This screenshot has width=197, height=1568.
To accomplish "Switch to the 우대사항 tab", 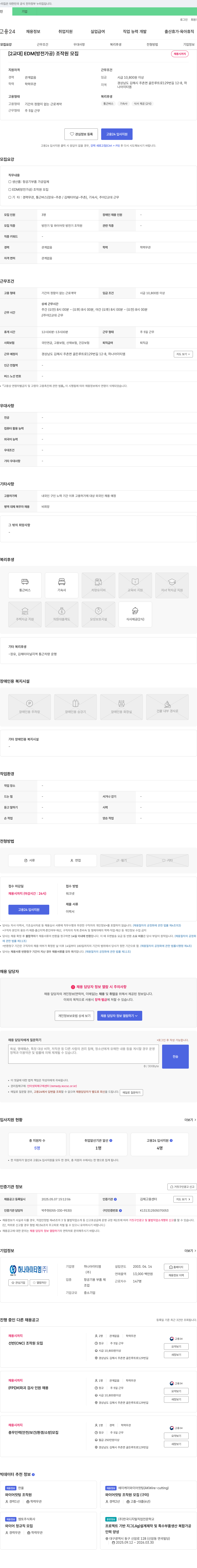I will click(x=79, y=44).
